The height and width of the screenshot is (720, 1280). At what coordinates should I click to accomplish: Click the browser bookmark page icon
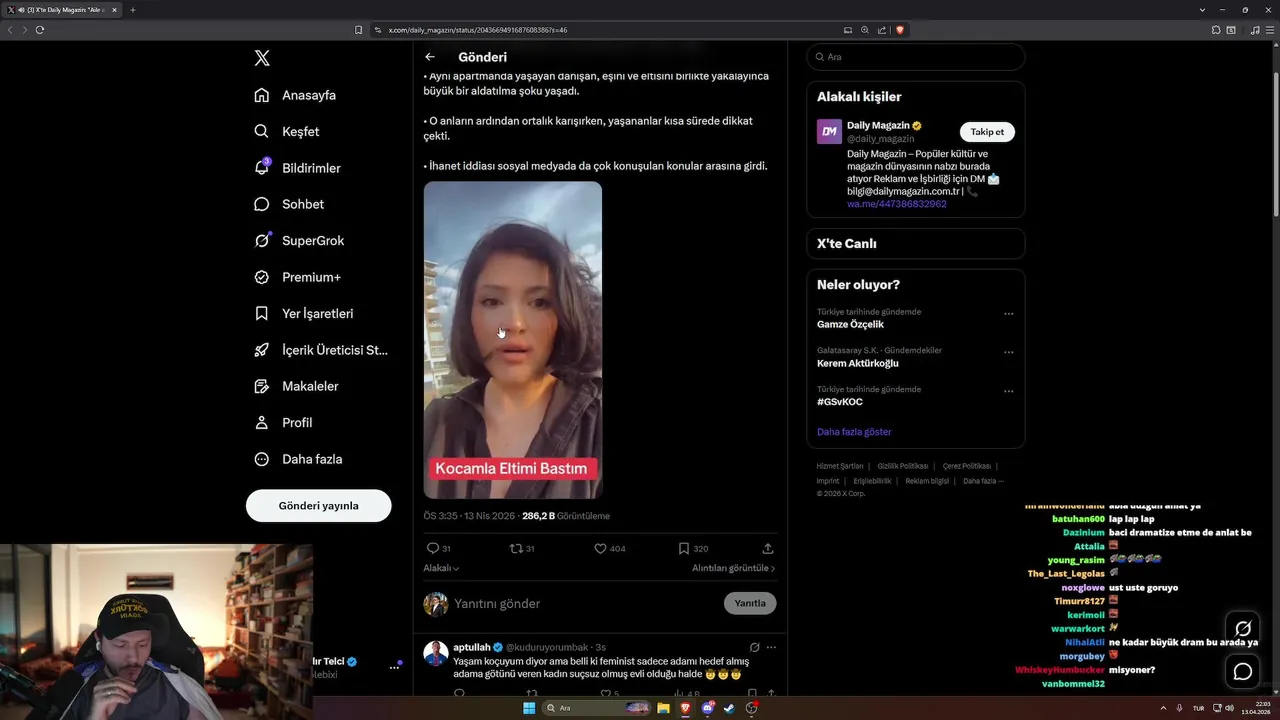pos(358,30)
